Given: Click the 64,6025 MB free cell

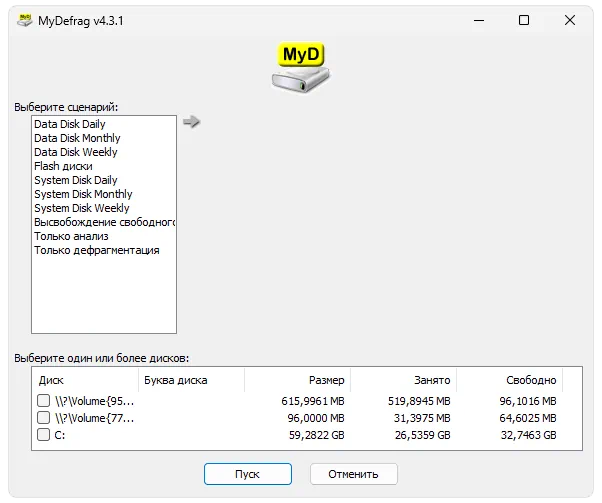Looking at the screenshot, I should [x=528, y=418].
